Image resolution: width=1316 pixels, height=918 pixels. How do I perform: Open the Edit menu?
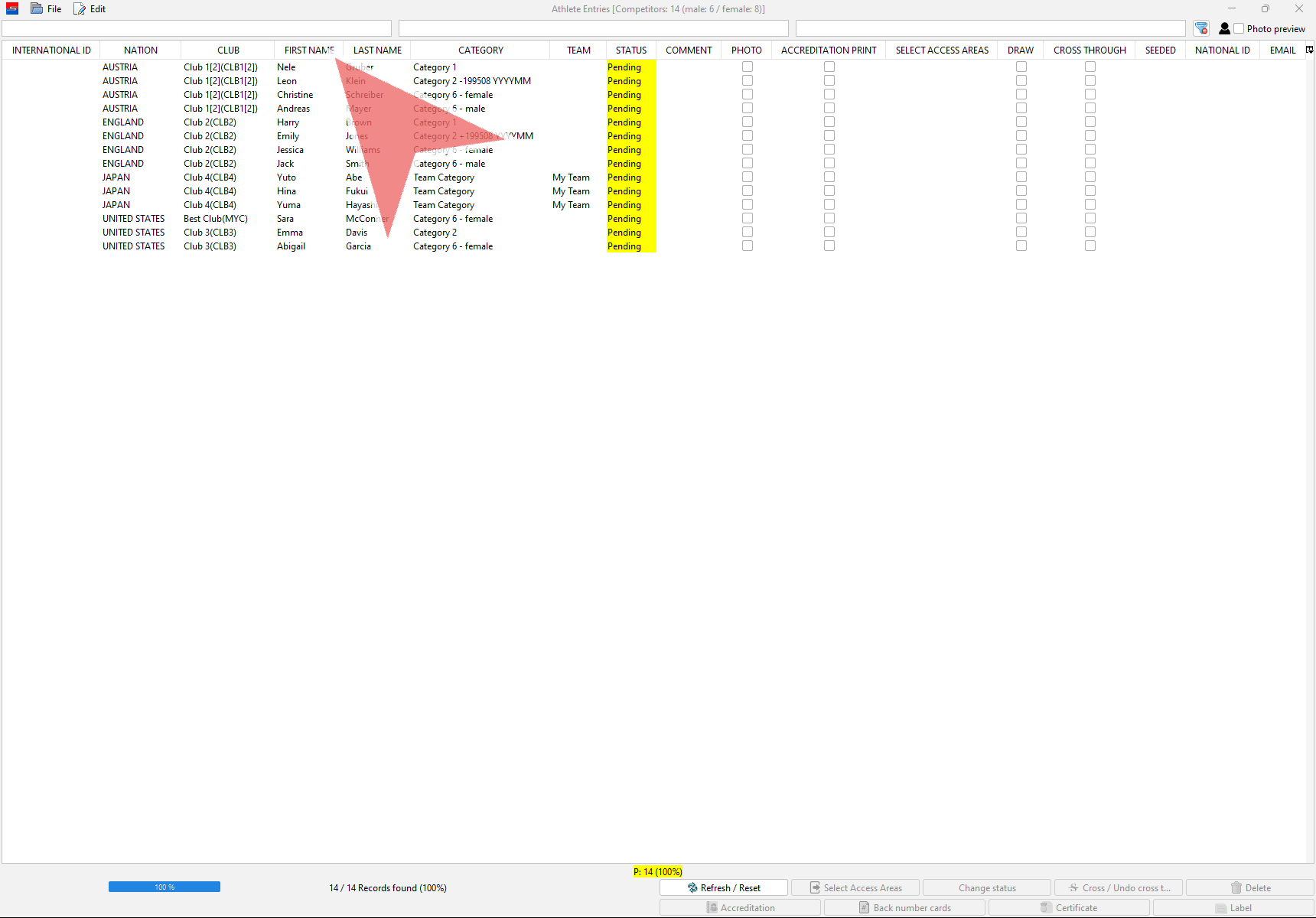coord(90,9)
